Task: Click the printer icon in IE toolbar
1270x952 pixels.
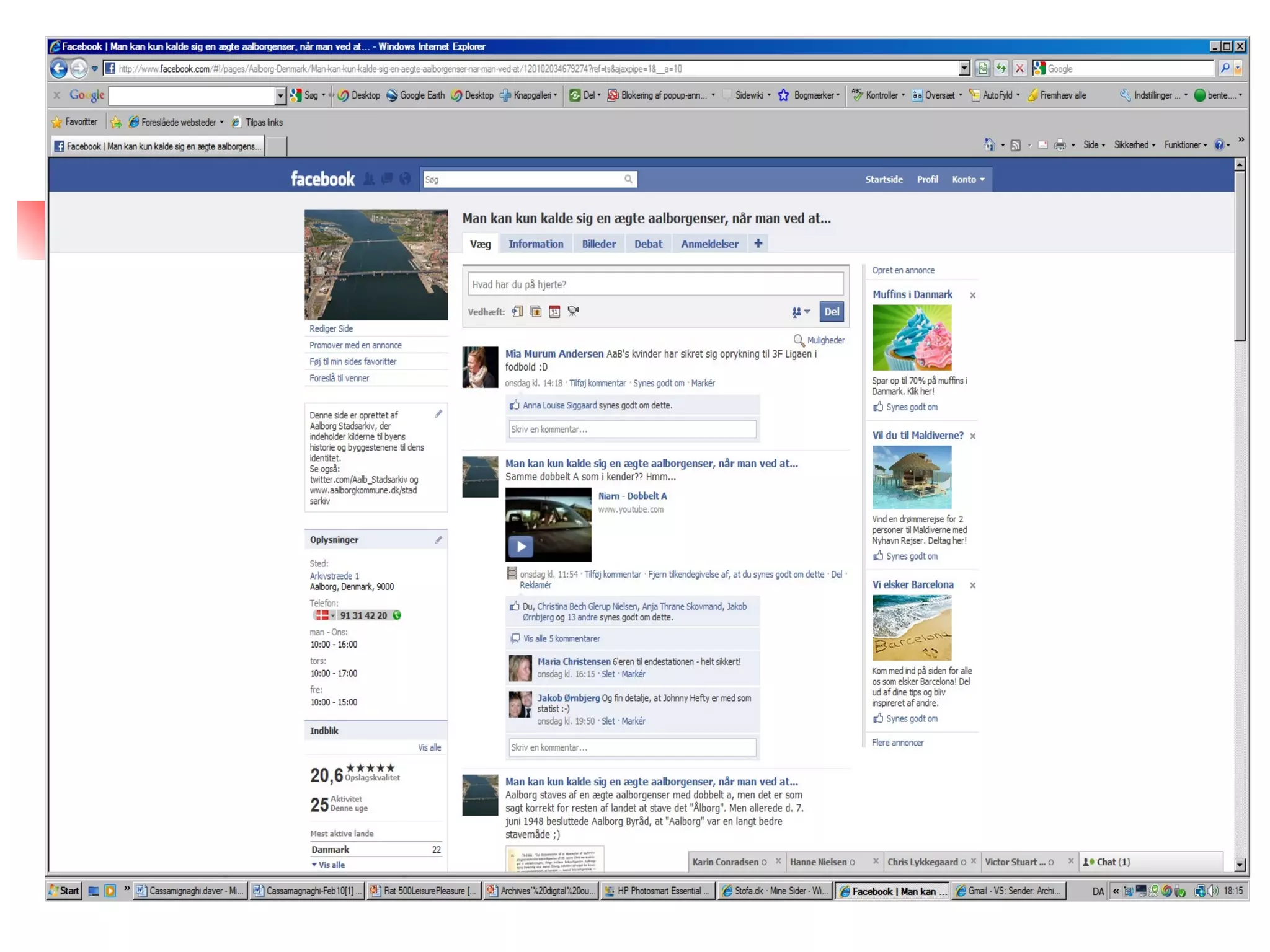Action: point(1060,145)
